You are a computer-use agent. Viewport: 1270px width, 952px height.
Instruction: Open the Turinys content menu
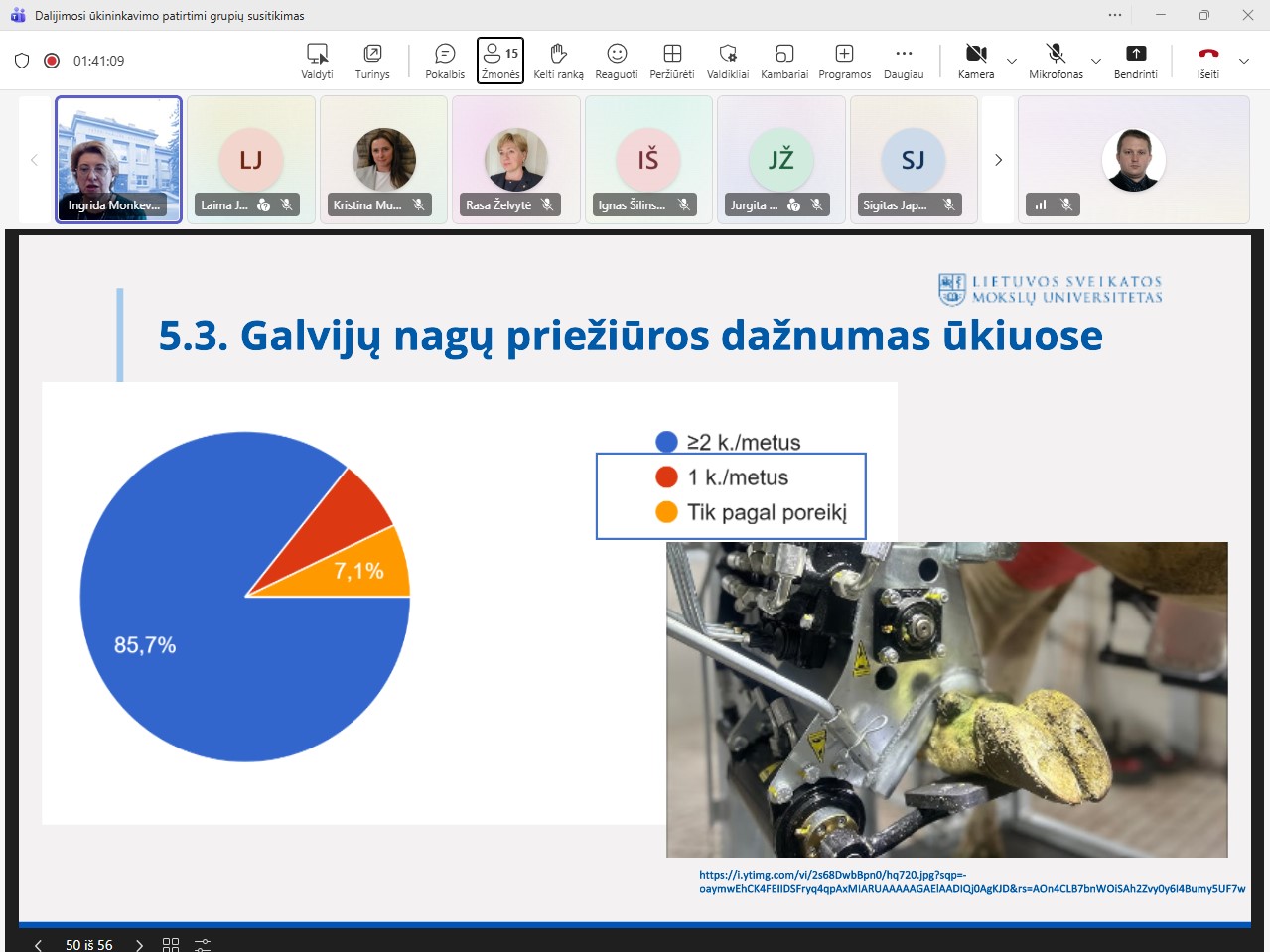pos(372,61)
